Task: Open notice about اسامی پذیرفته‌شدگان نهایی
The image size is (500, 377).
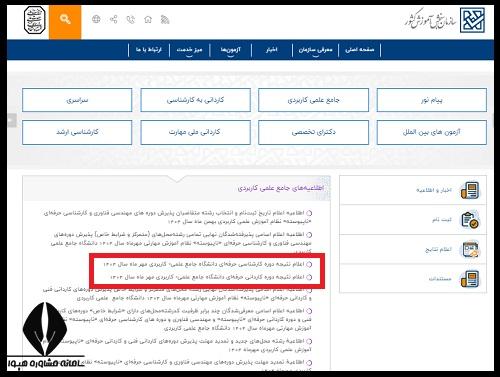Action: (181, 243)
